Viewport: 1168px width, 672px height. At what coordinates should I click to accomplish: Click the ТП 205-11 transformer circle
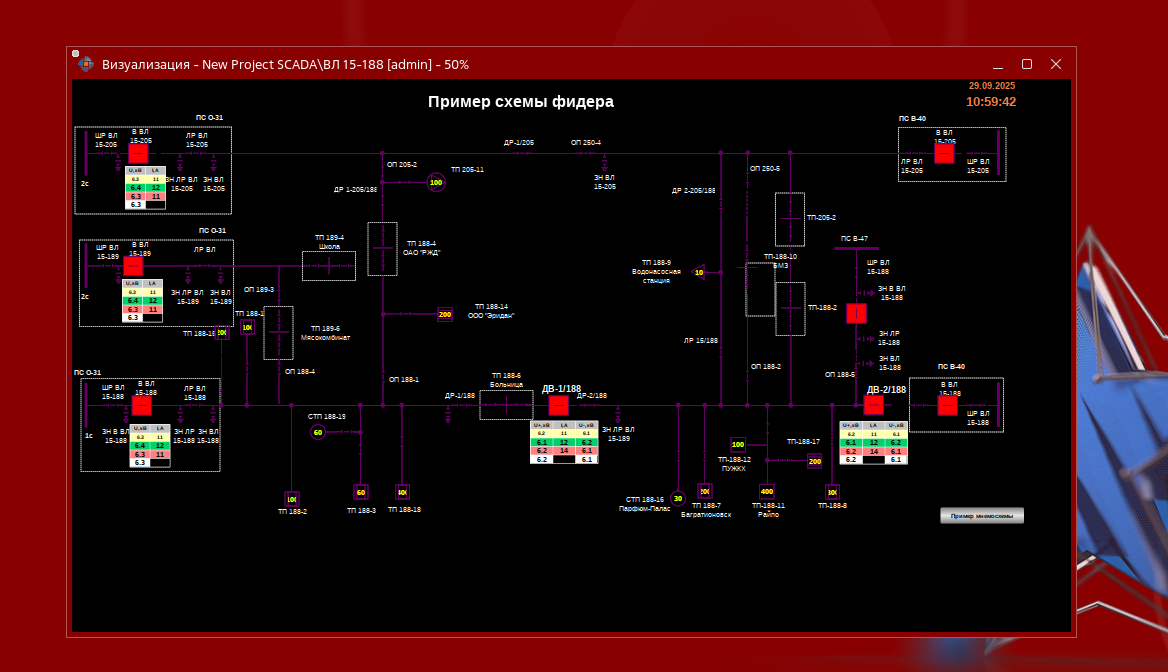(x=435, y=182)
